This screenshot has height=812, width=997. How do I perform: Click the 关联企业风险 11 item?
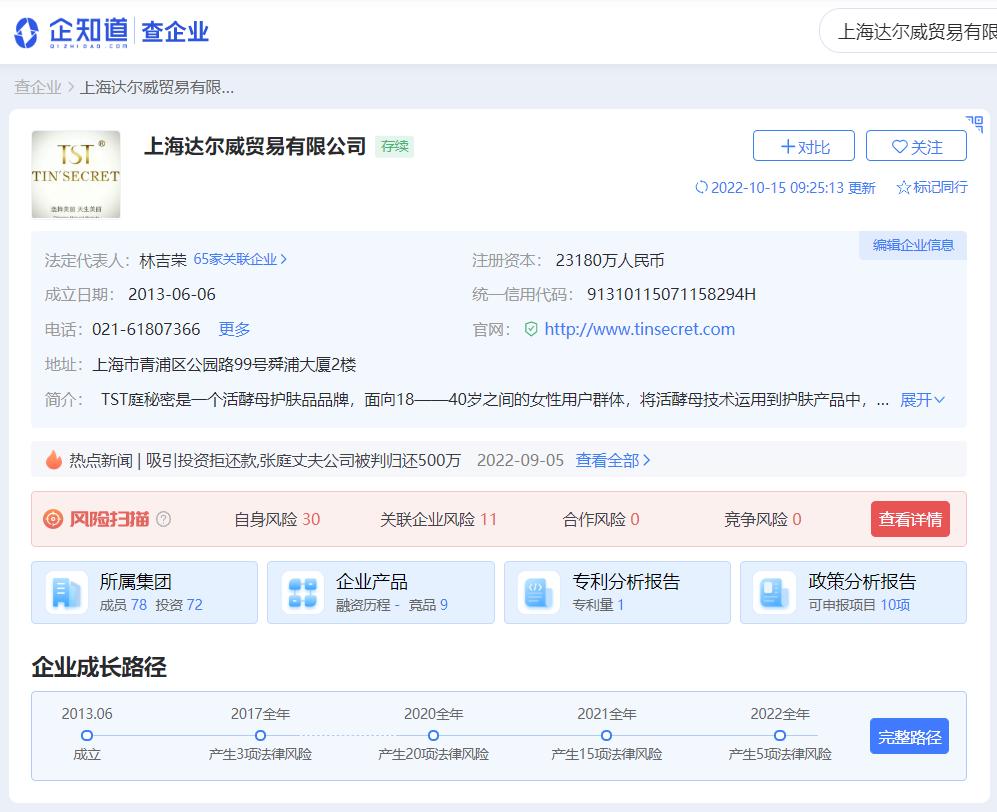point(438,520)
